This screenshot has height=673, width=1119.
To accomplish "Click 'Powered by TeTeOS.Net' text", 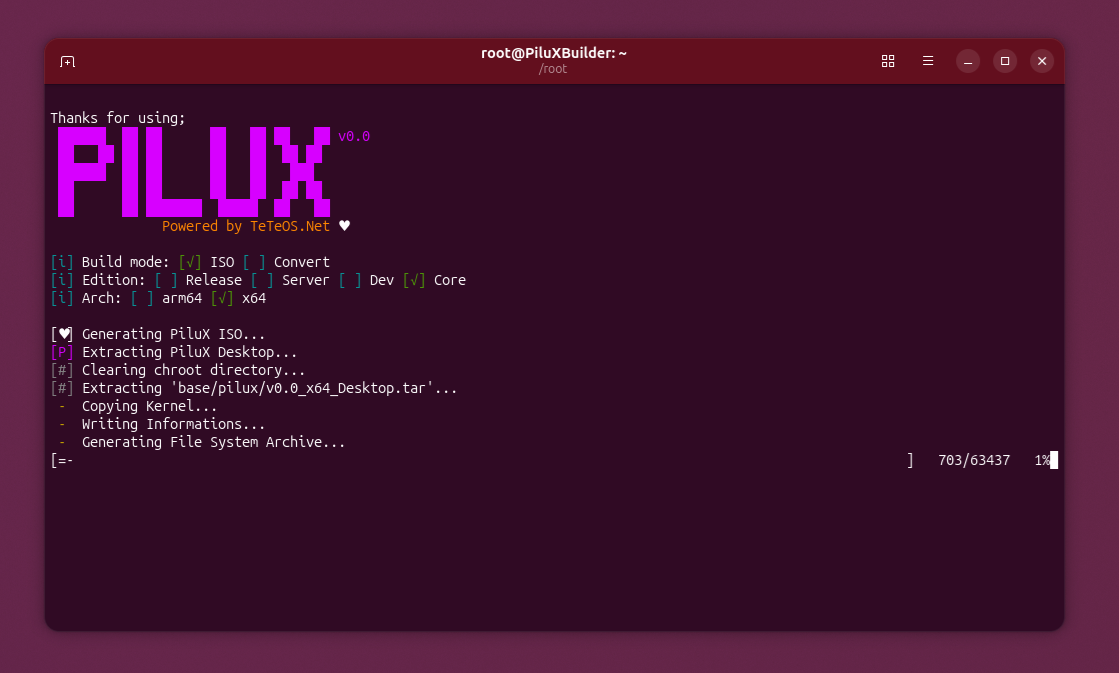I will pos(245,226).
